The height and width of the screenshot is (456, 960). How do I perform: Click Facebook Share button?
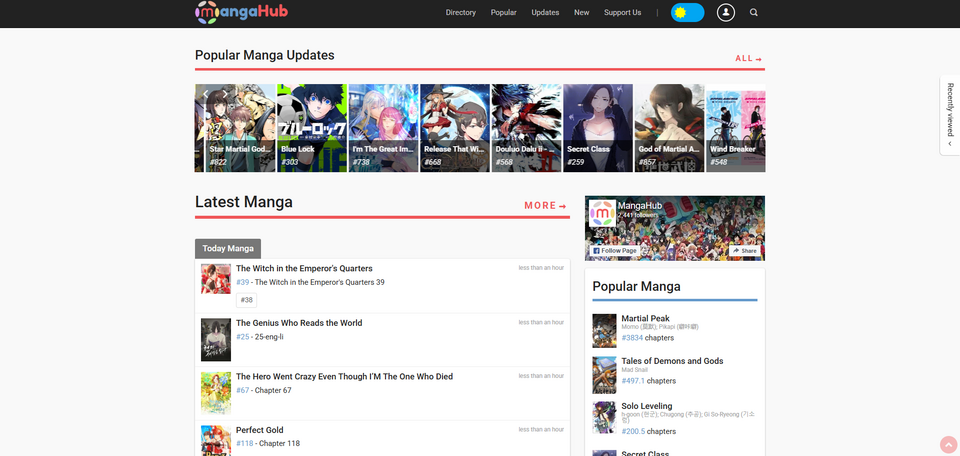(x=744, y=251)
